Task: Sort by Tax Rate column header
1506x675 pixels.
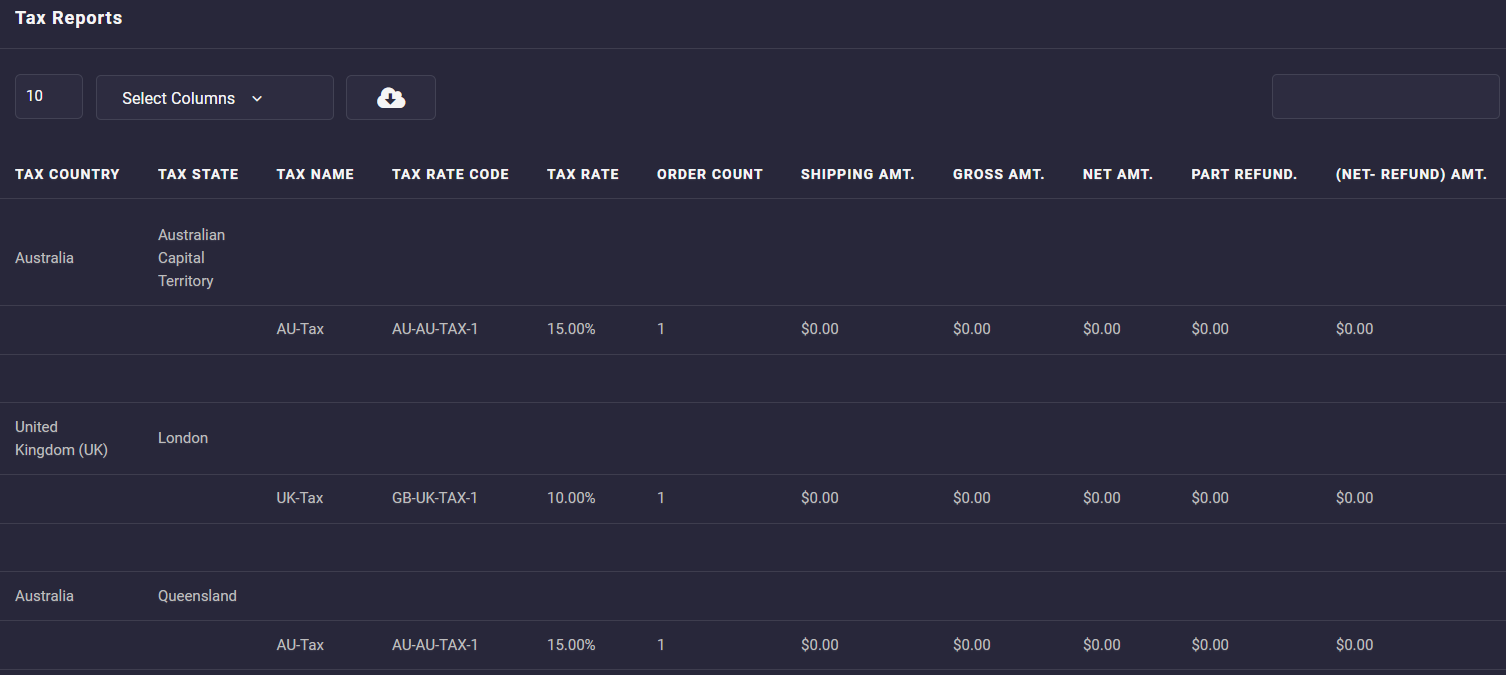Action: 582,174
